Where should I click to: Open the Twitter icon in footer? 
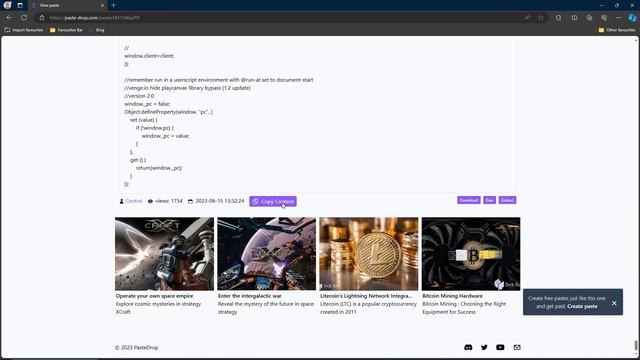point(484,347)
